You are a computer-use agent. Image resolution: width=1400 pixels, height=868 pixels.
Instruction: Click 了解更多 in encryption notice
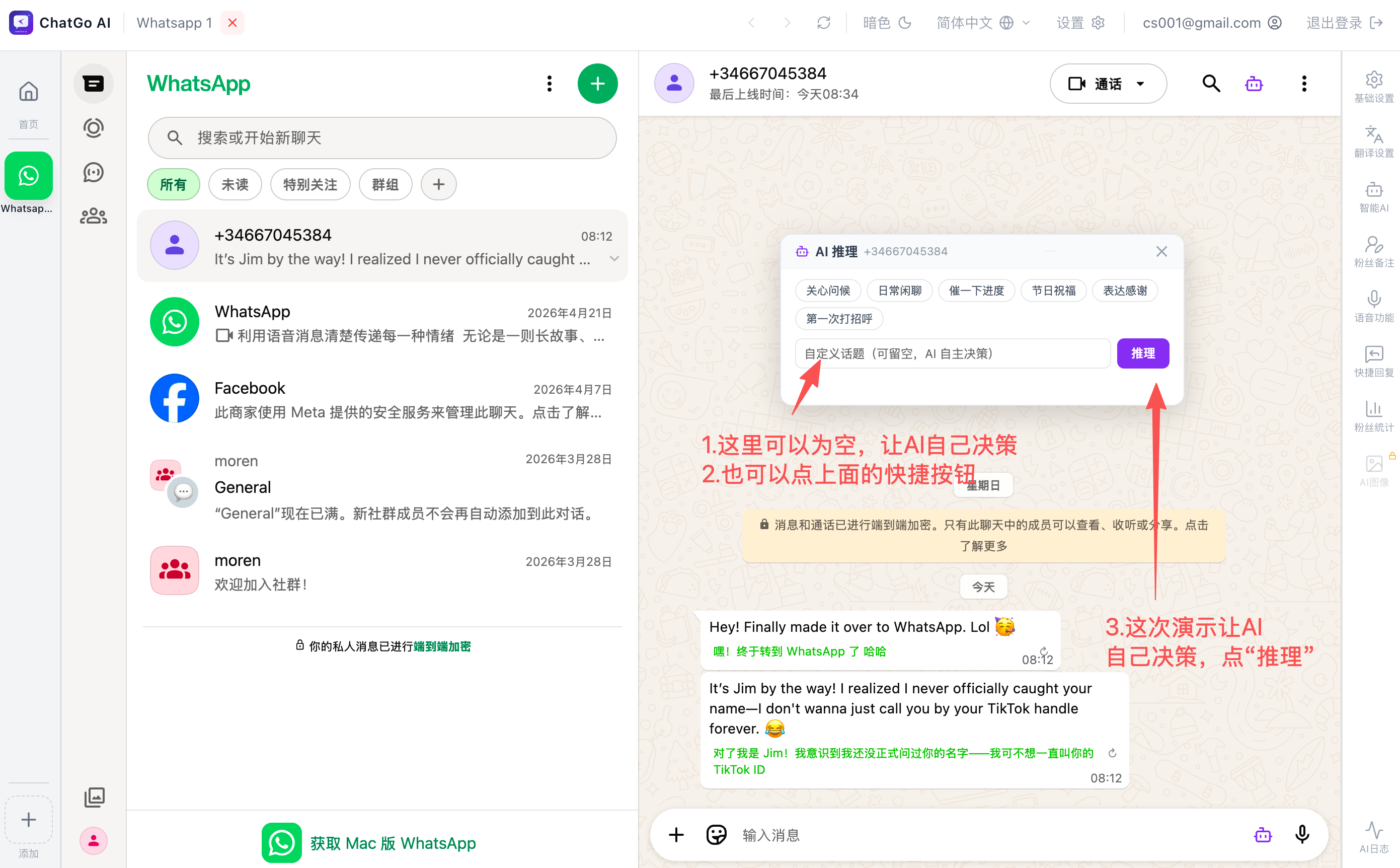pos(983,546)
